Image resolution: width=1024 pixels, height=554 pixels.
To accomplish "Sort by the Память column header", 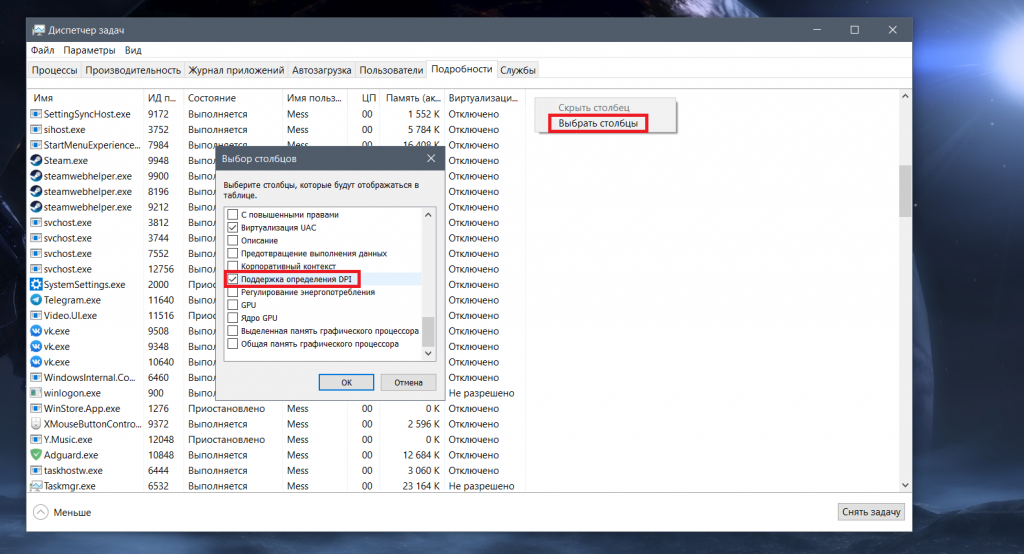I will (x=412, y=98).
